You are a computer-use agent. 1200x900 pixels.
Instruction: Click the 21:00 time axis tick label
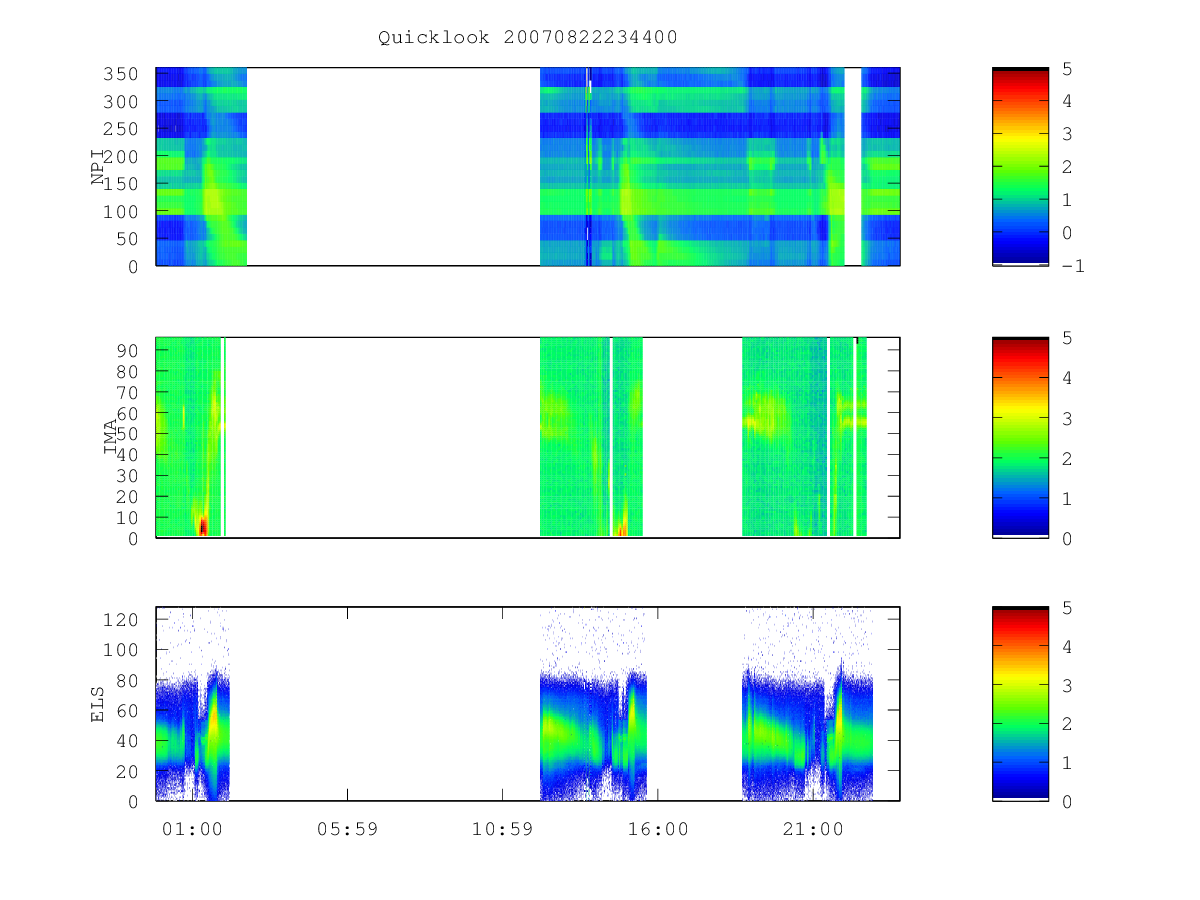(812, 829)
